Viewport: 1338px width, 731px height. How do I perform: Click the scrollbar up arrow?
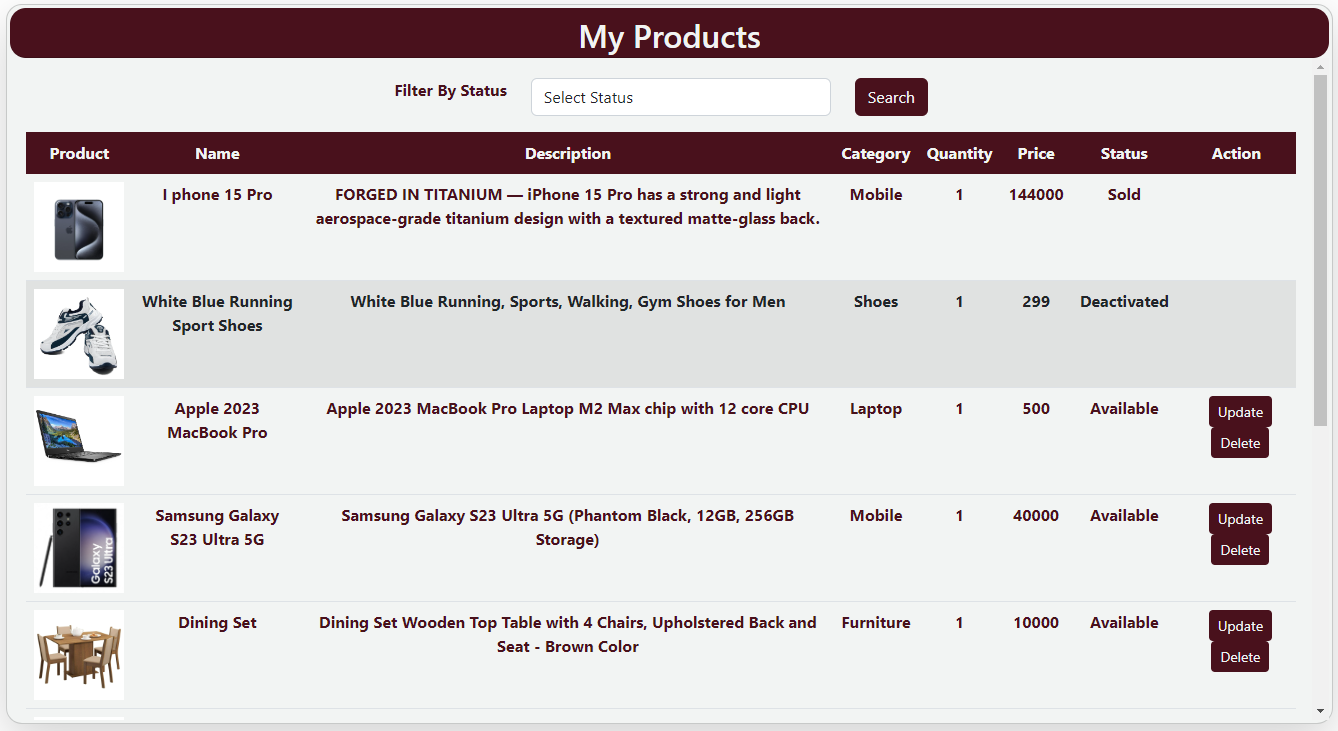1320,66
